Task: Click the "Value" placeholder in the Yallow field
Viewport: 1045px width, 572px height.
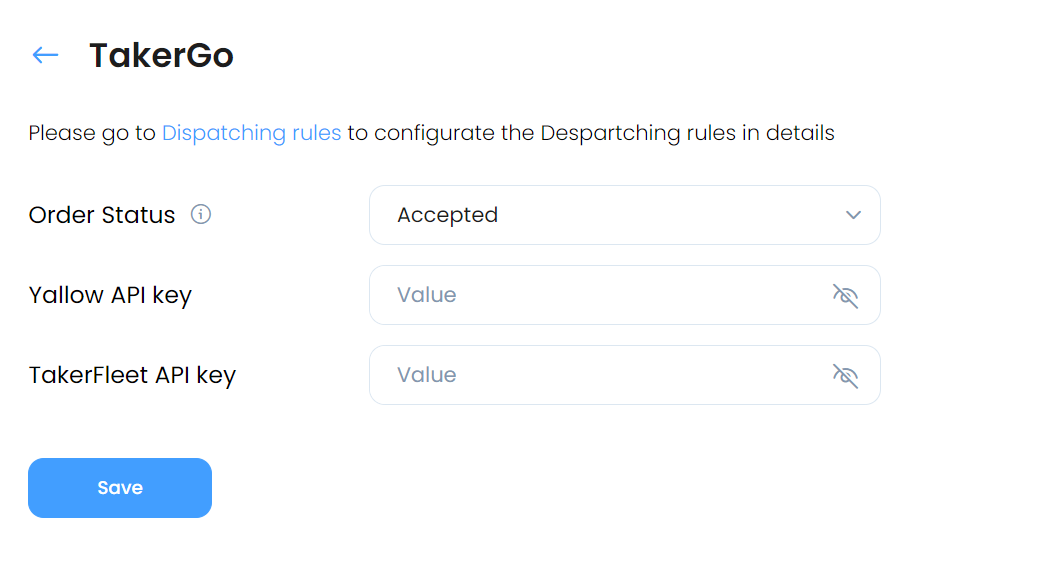Action: click(x=427, y=295)
